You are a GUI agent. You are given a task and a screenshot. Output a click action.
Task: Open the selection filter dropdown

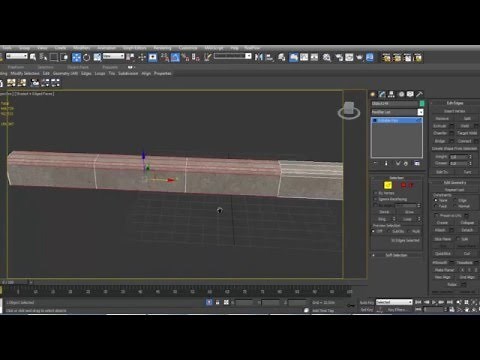pos(16,56)
